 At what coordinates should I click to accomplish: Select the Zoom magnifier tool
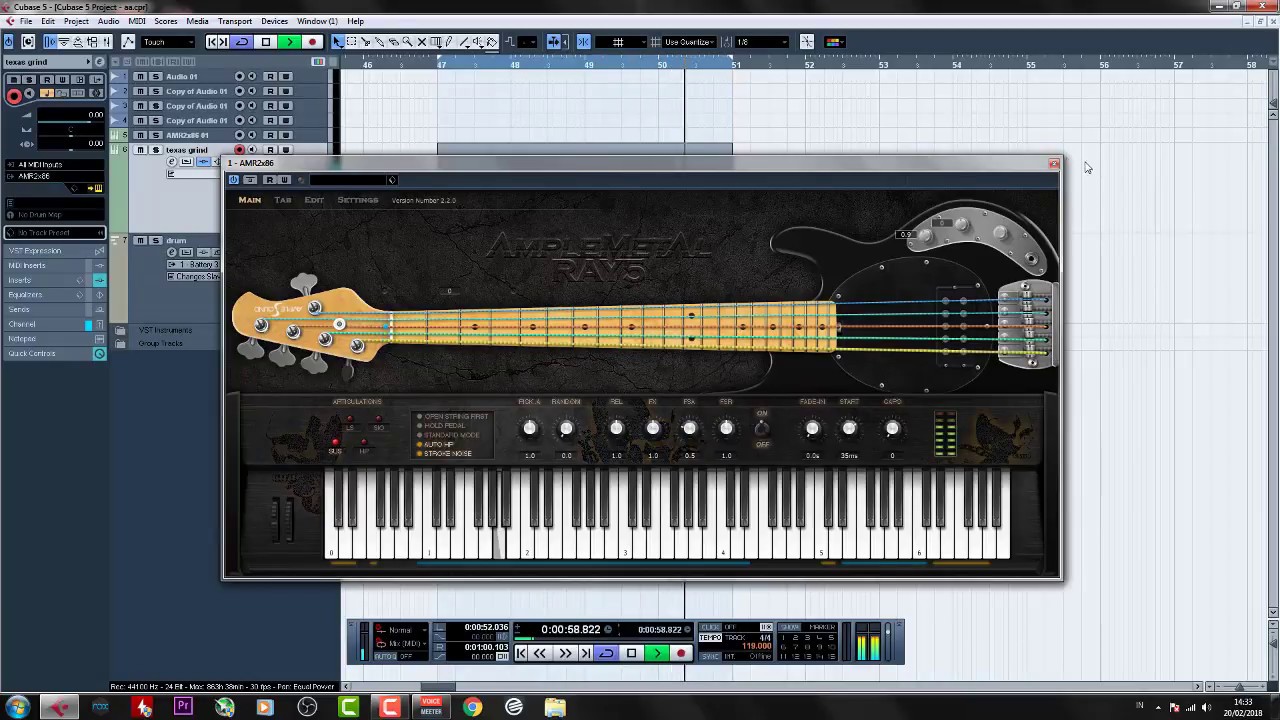(x=408, y=42)
